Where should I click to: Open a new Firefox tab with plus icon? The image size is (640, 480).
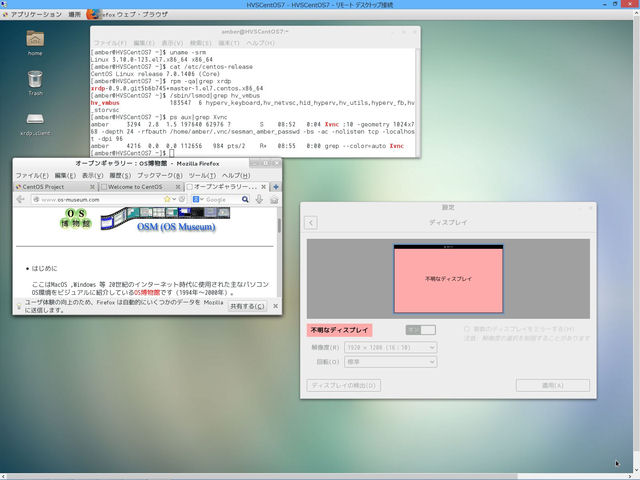pyautogui.click(x=276, y=187)
